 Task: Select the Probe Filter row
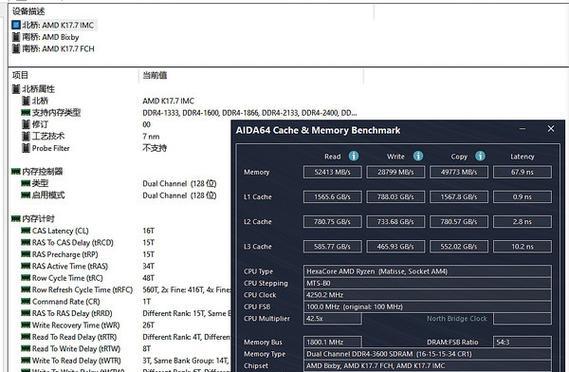[46, 148]
